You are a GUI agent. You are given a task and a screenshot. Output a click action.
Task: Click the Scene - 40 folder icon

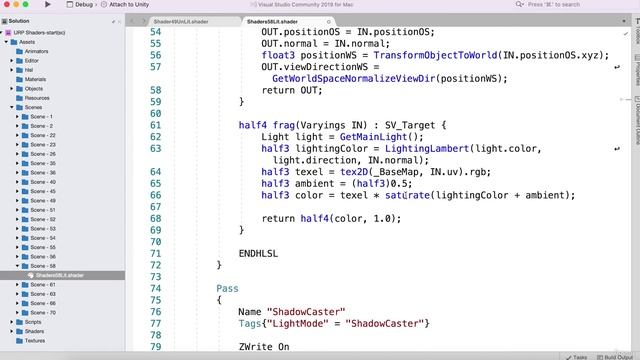[25, 182]
